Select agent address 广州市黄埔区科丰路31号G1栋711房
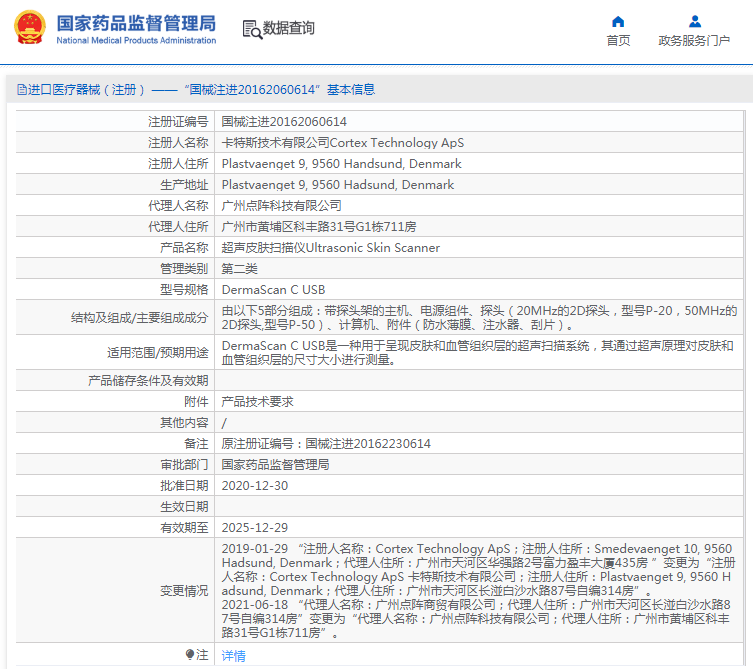 pos(319,227)
